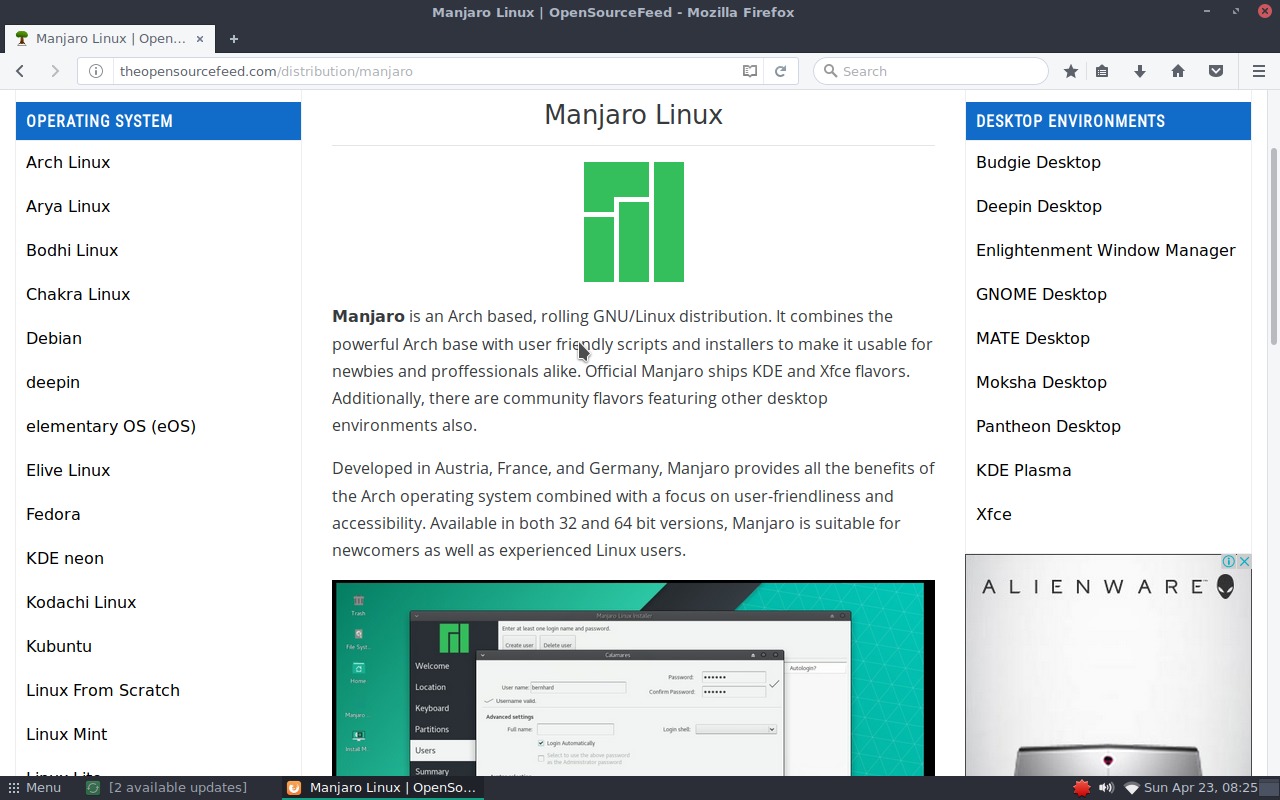View site information via the info icon
Viewport: 1280px width, 800px height.
pyautogui.click(x=94, y=71)
